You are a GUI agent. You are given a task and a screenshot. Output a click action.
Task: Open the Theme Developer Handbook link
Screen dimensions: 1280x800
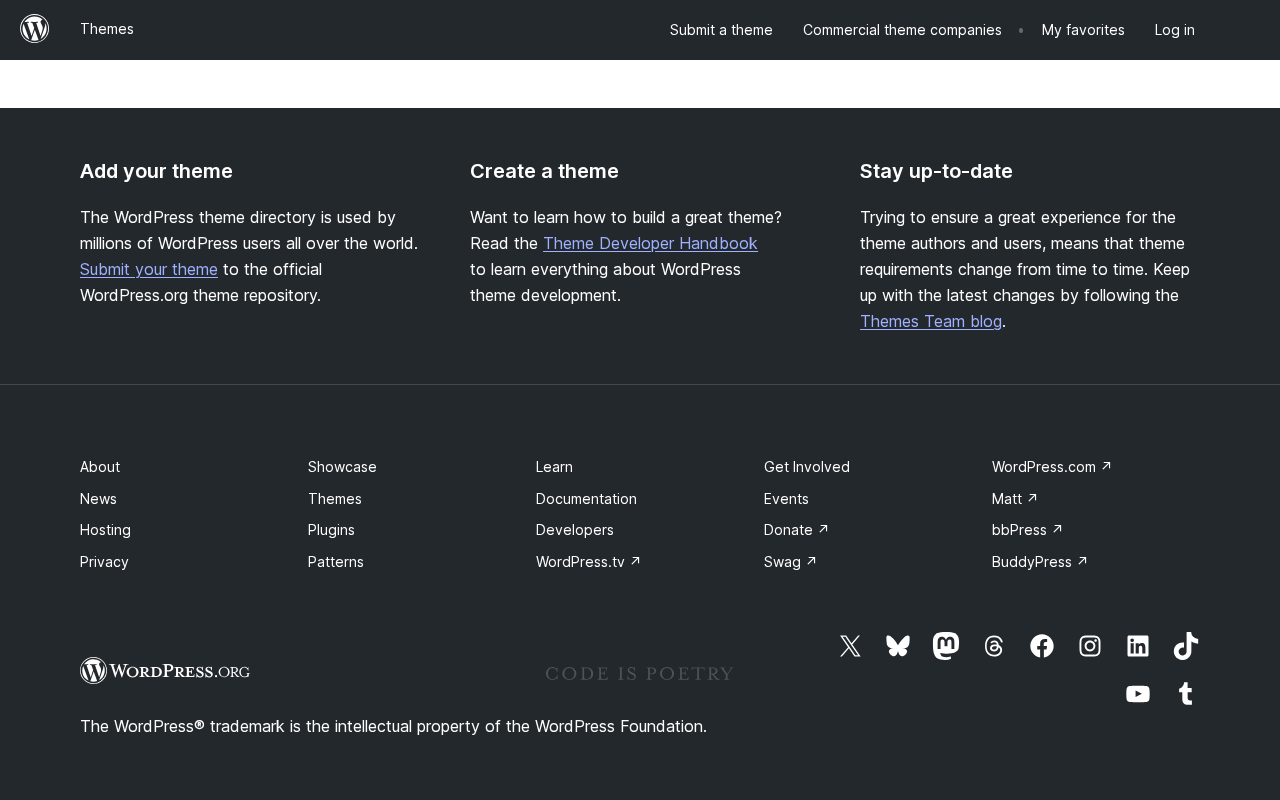pos(650,243)
